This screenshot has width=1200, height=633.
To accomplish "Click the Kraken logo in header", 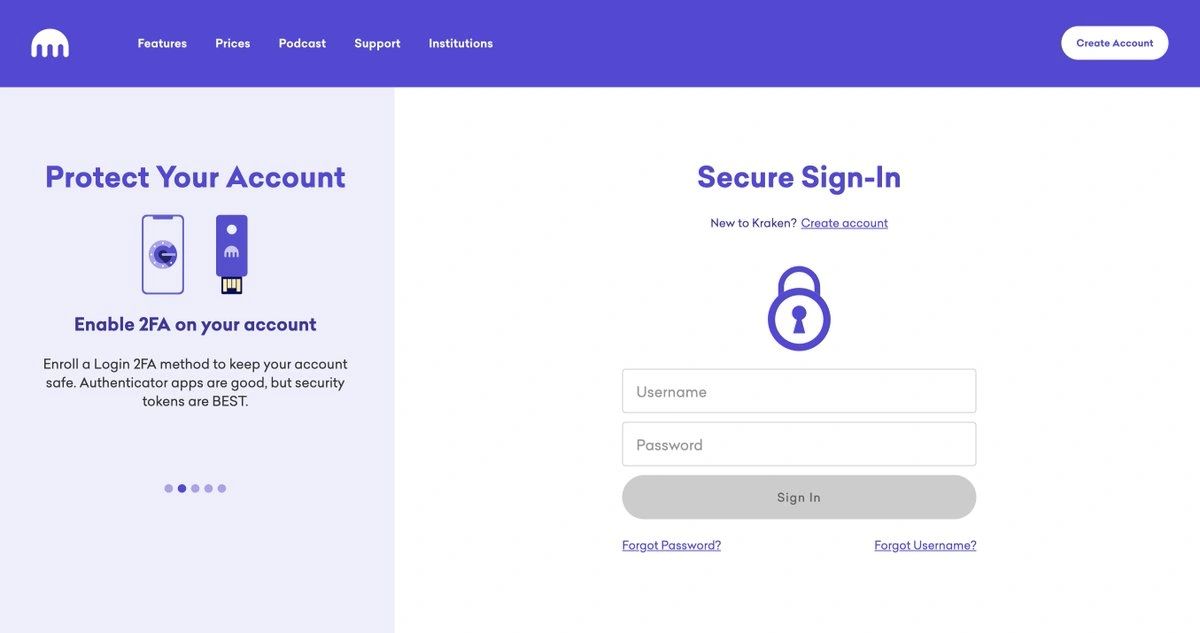I will click(50, 43).
